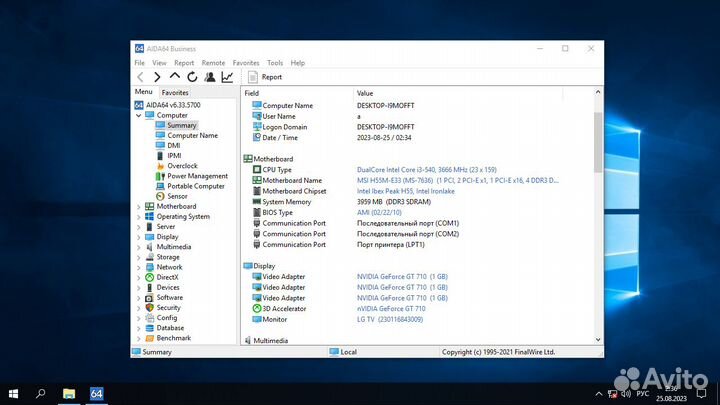
Task: Expand the Storage tree node
Action: point(139,257)
